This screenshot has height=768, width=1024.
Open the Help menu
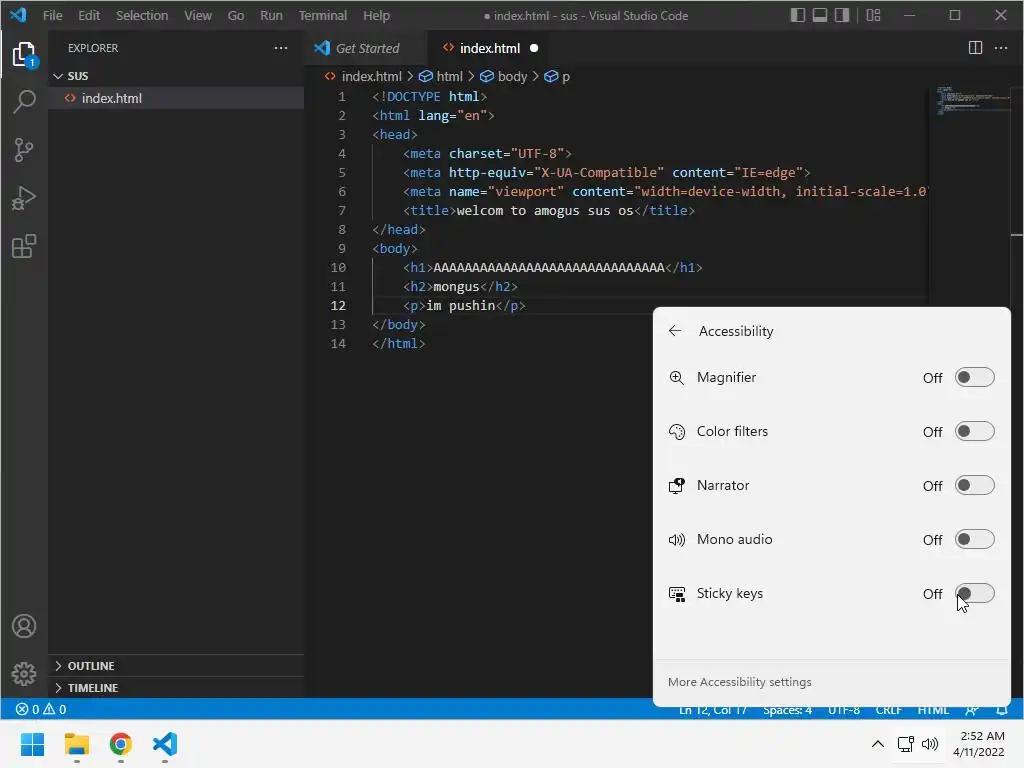coord(376,15)
